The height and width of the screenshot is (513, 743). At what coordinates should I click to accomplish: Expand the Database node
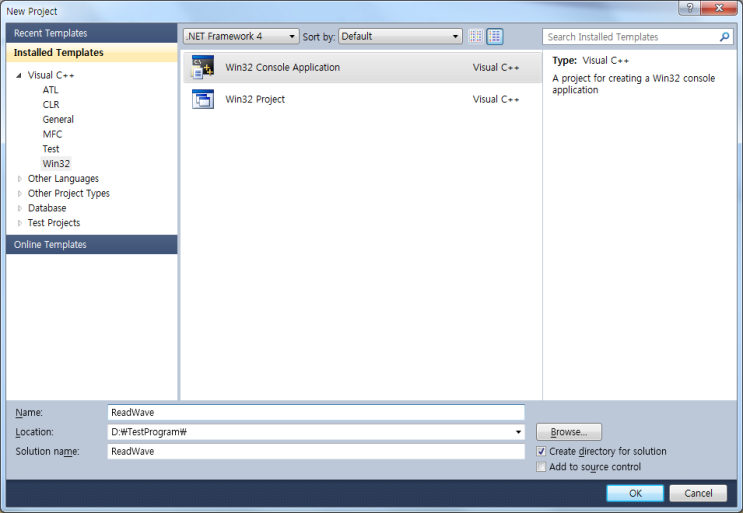(x=19, y=208)
